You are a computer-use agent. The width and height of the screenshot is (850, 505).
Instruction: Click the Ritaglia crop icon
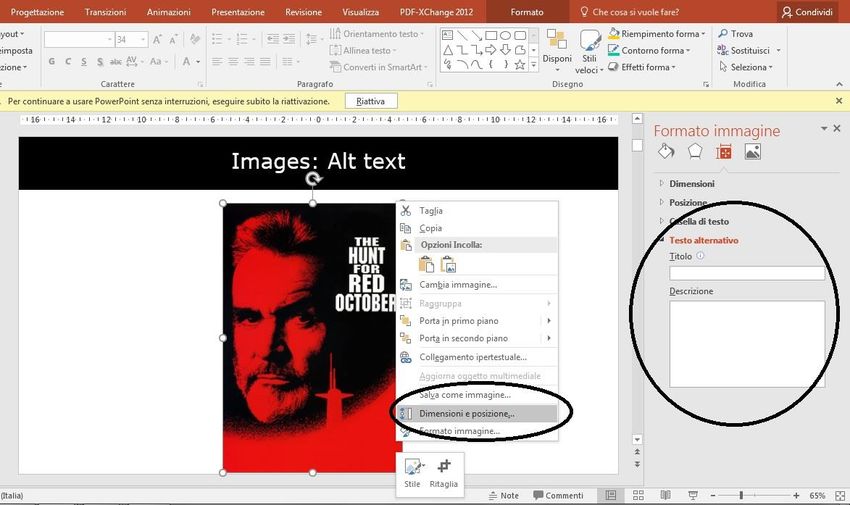(443, 473)
